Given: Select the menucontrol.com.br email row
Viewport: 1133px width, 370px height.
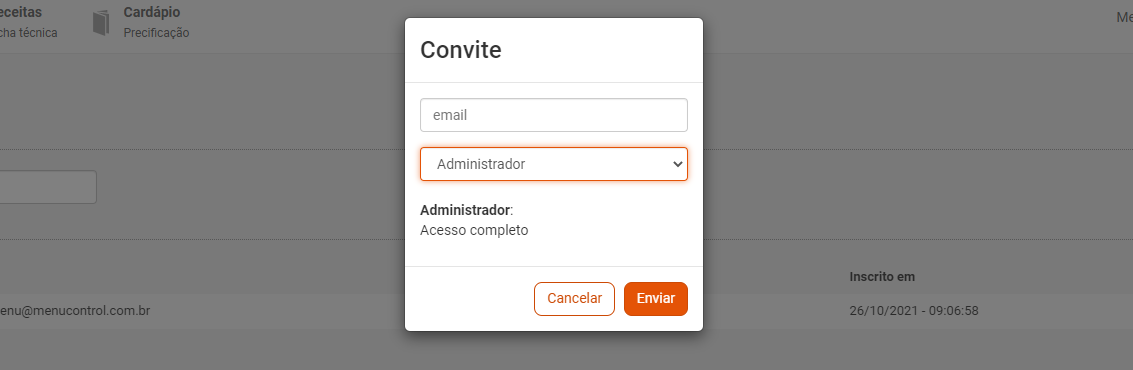Looking at the screenshot, I should click(x=566, y=311).
